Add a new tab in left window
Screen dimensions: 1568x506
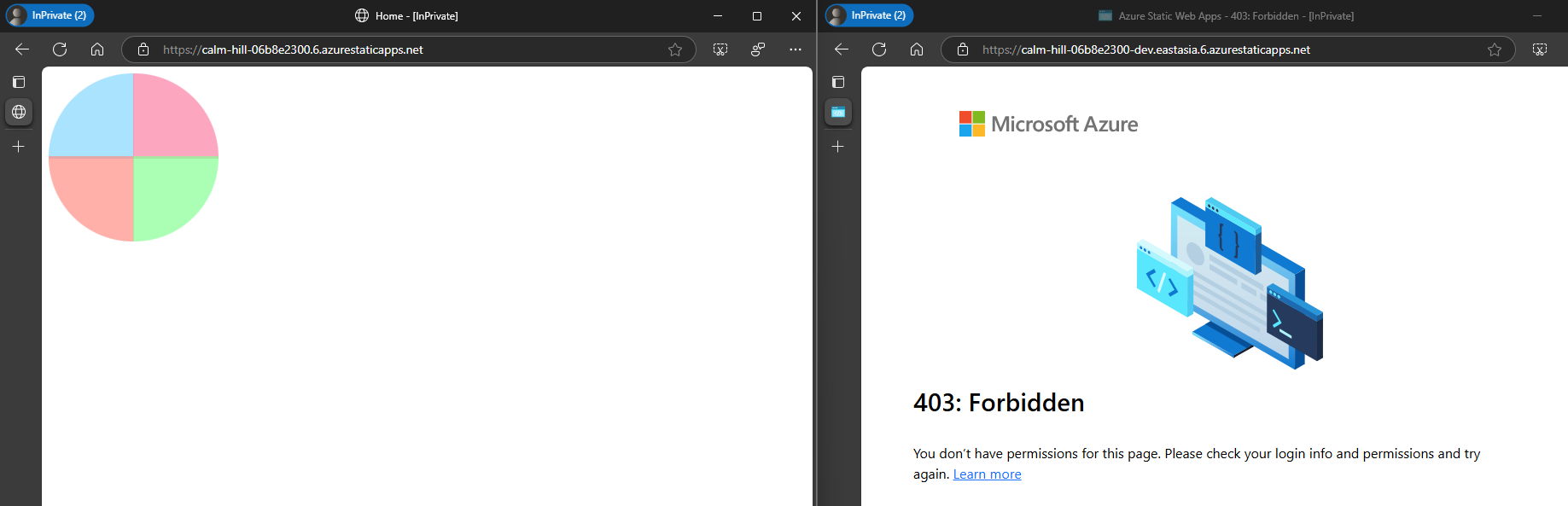coord(19,147)
